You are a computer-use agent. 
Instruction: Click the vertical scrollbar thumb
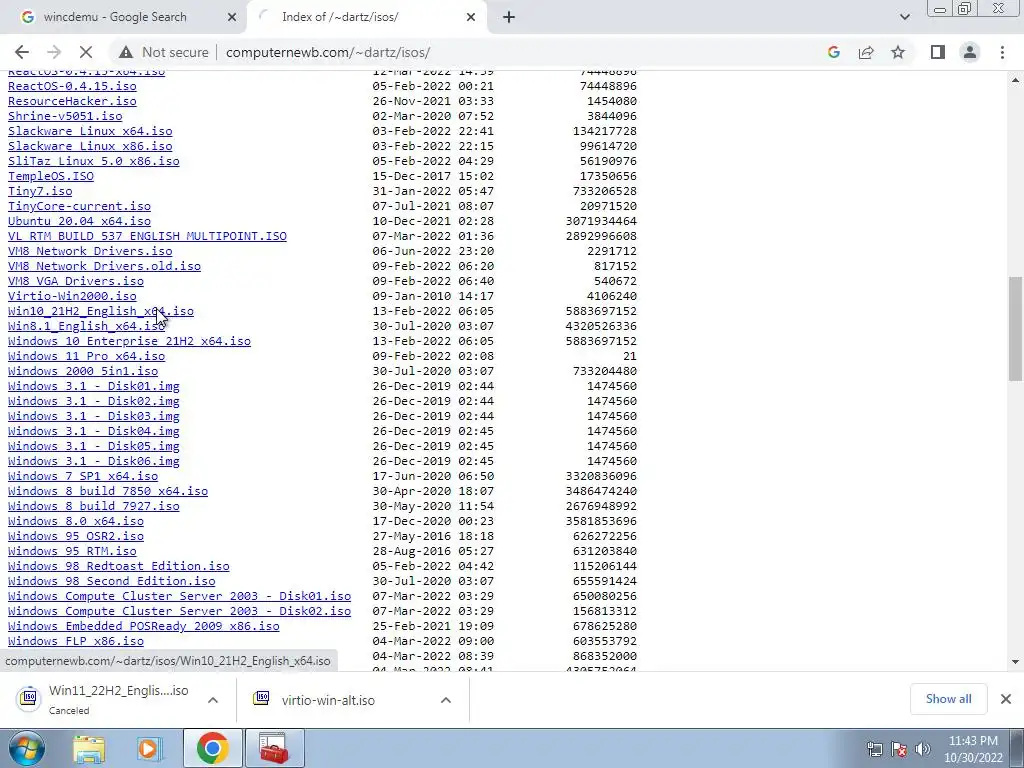pyautogui.click(x=1015, y=328)
